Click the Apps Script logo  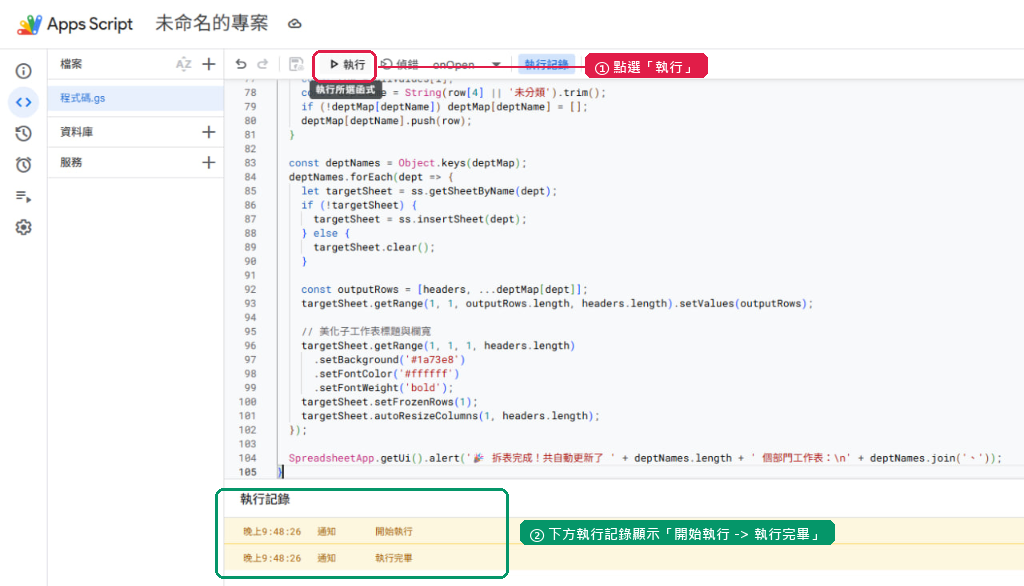click(x=29, y=24)
